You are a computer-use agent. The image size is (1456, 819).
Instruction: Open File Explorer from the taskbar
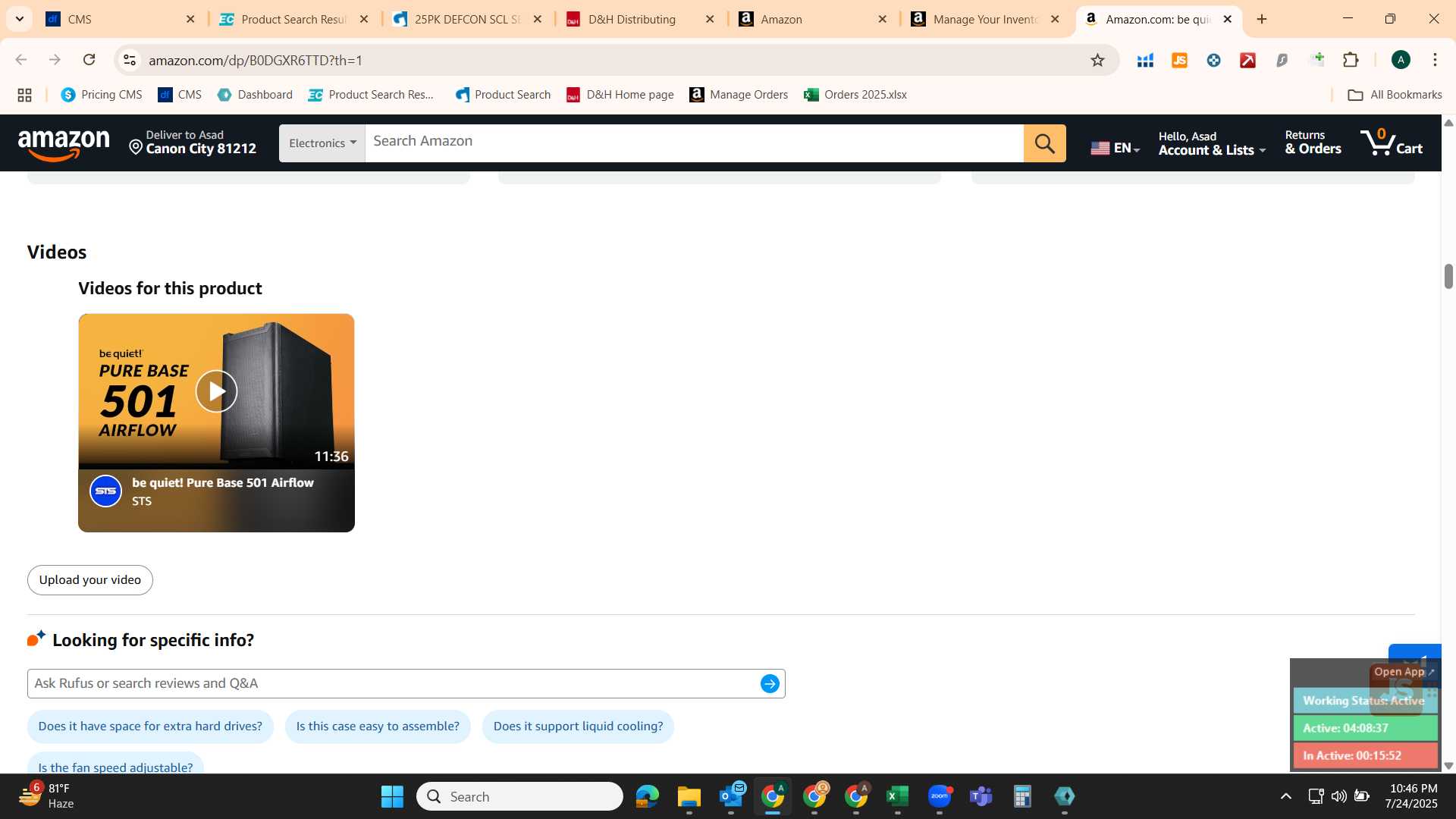[689, 797]
